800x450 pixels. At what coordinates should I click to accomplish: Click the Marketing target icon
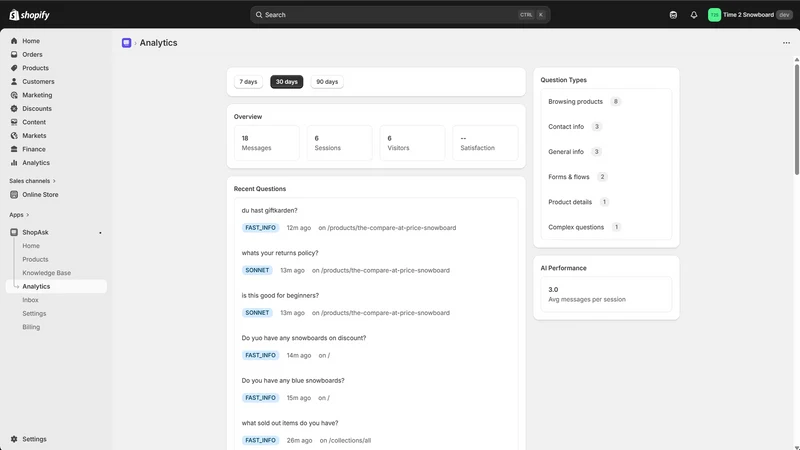click(x=14, y=95)
